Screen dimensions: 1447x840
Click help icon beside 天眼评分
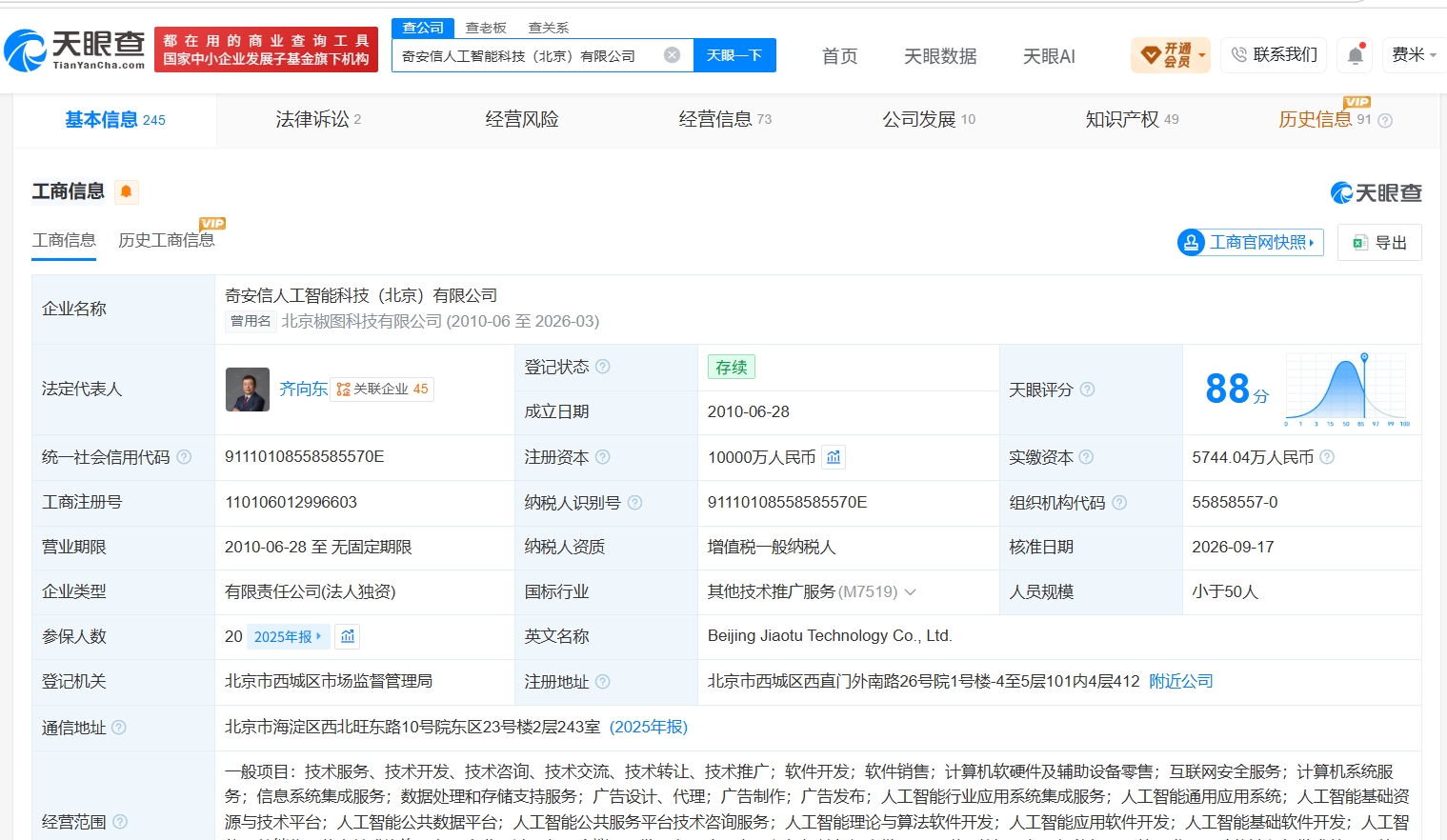[x=1087, y=390]
